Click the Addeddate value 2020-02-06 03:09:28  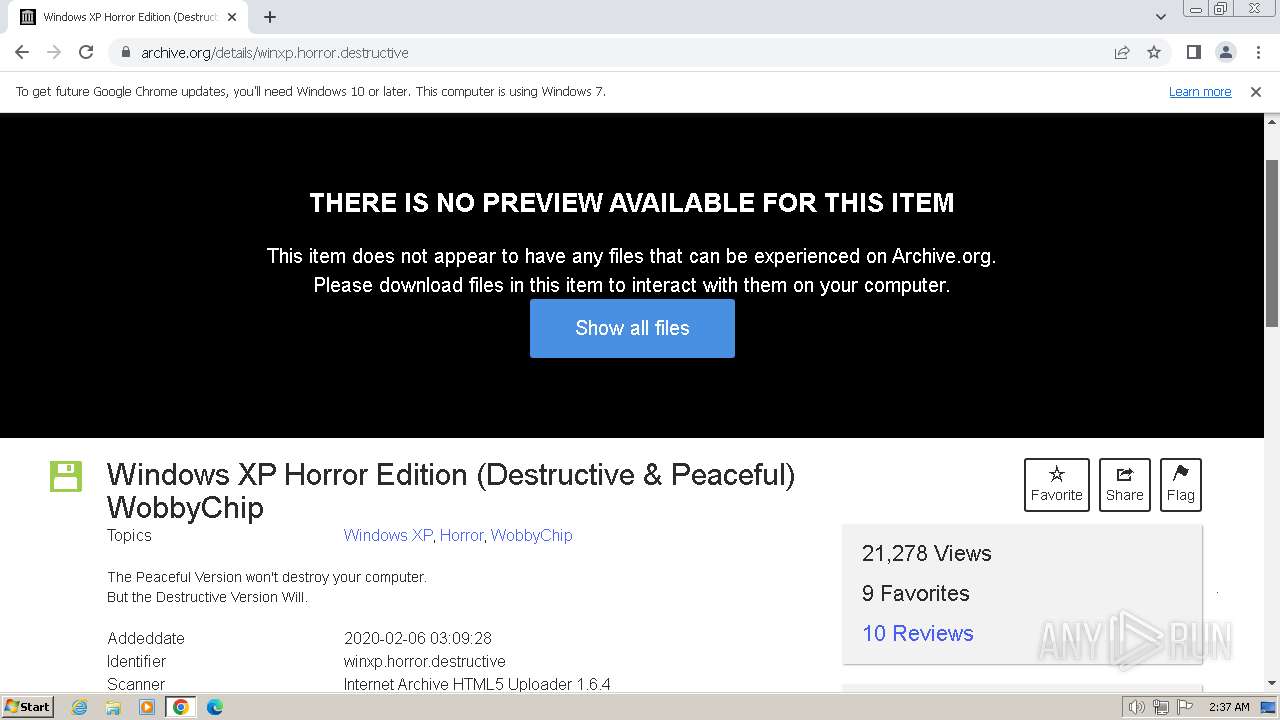418,638
